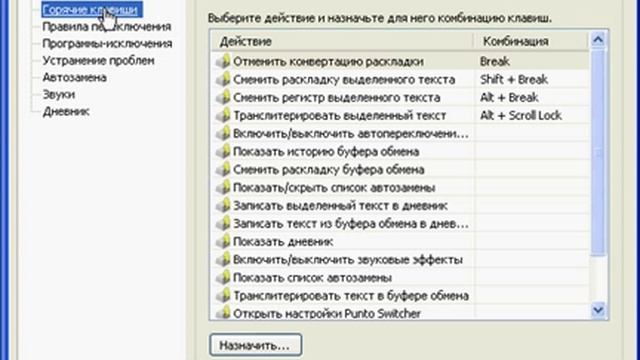This screenshot has height=360, width=640.
Task: Click the Break combination cell
Action: click(x=531, y=62)
